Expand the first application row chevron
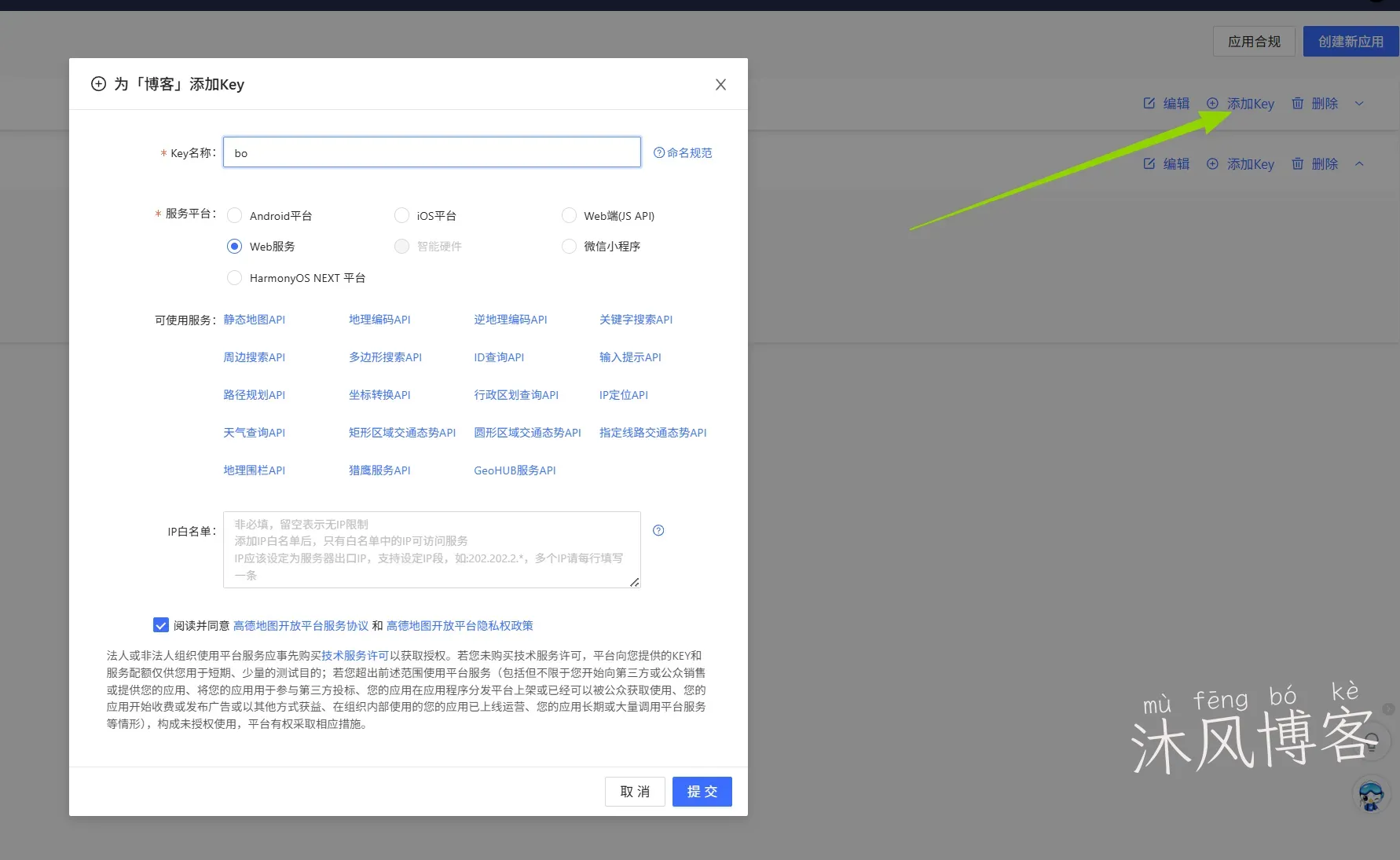Screen dimensions: 1400x860 point(1359,103)
